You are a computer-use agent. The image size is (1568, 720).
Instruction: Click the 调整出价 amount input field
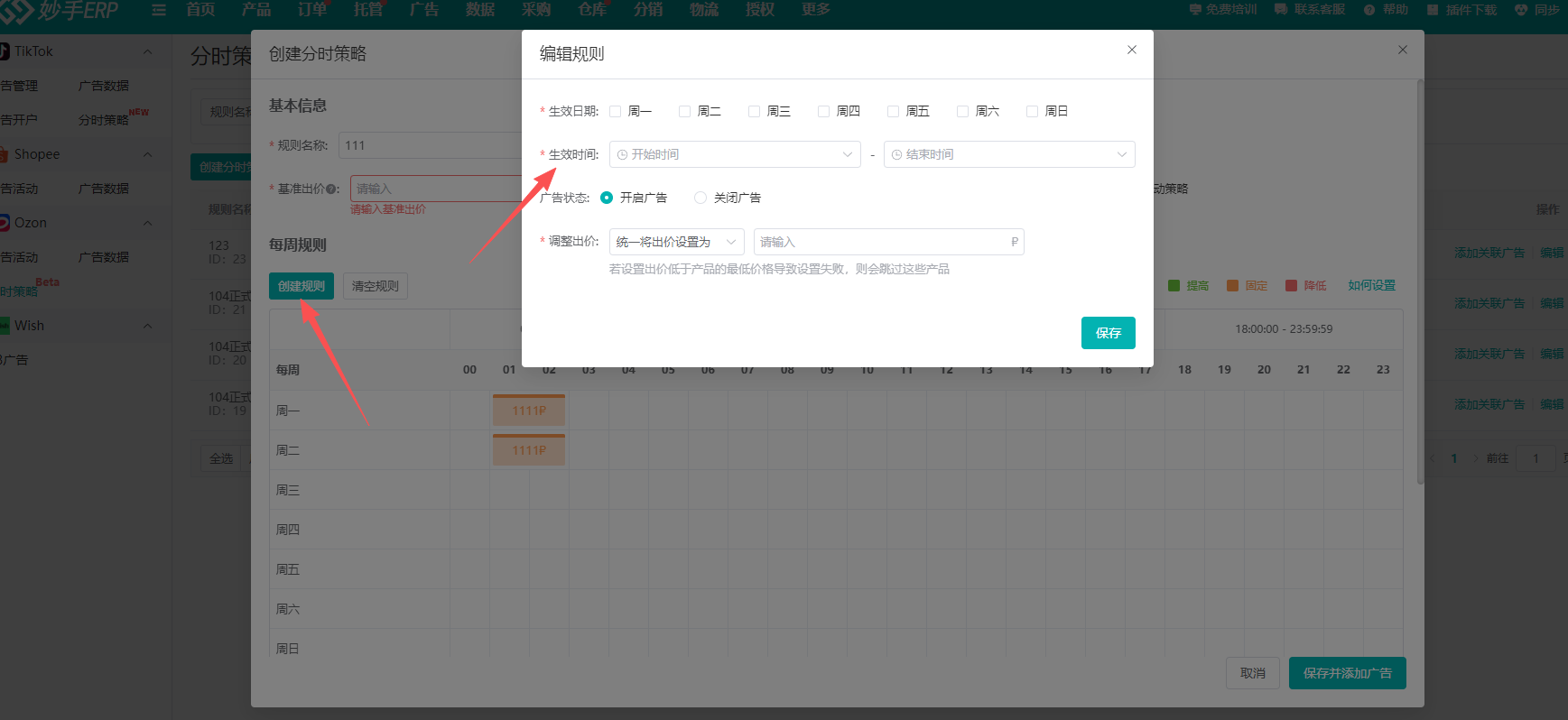click(x=883, y=242)
